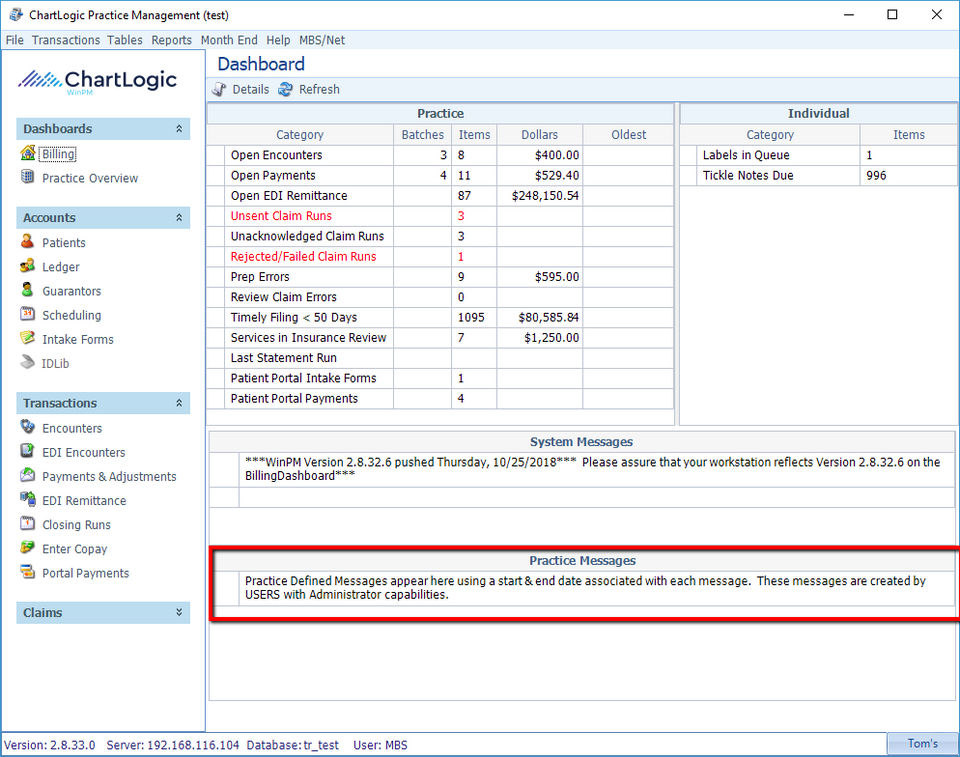Click the Patients person icon
The height and width of the screenshot is (757, 960).
28,241
